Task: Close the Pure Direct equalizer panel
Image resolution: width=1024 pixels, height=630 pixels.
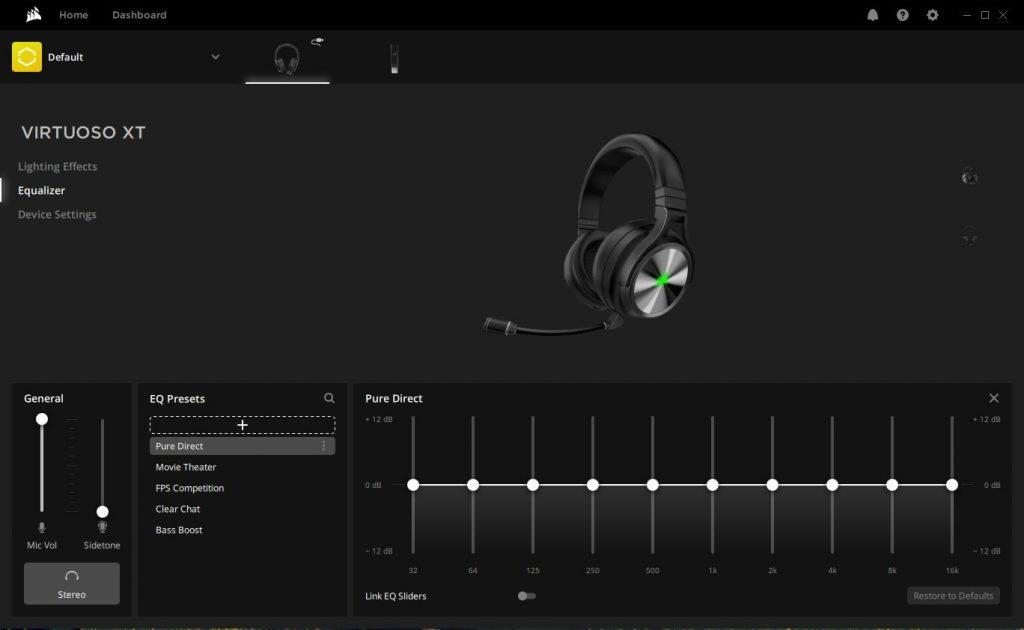Action: pos(994,398)
